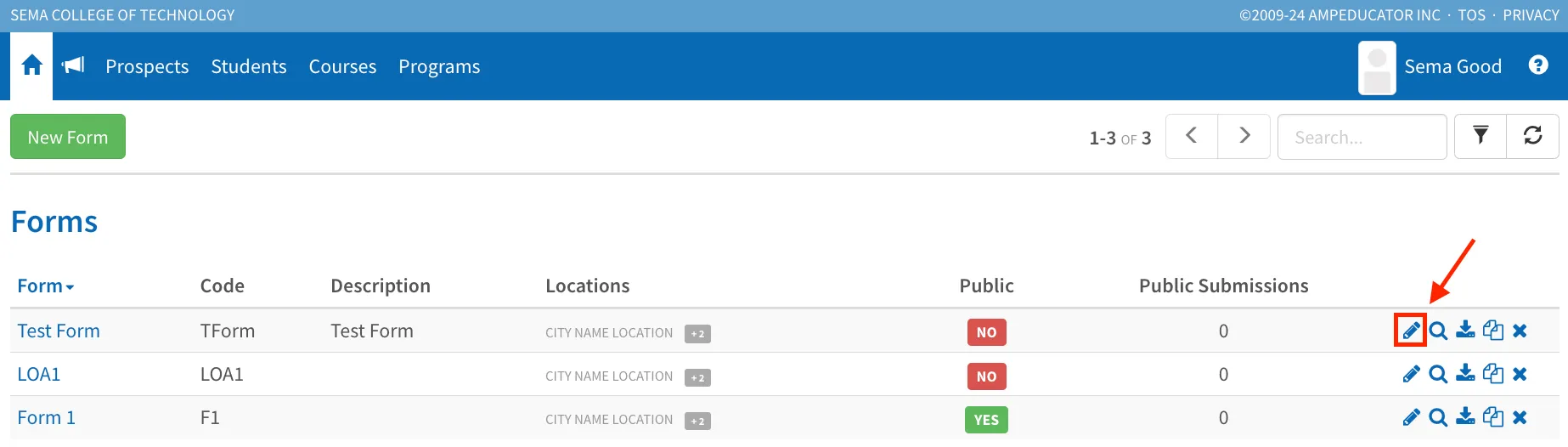Screen dimensions: 1568x447
Task: Click the Public column header
Action: coord(987,286)
